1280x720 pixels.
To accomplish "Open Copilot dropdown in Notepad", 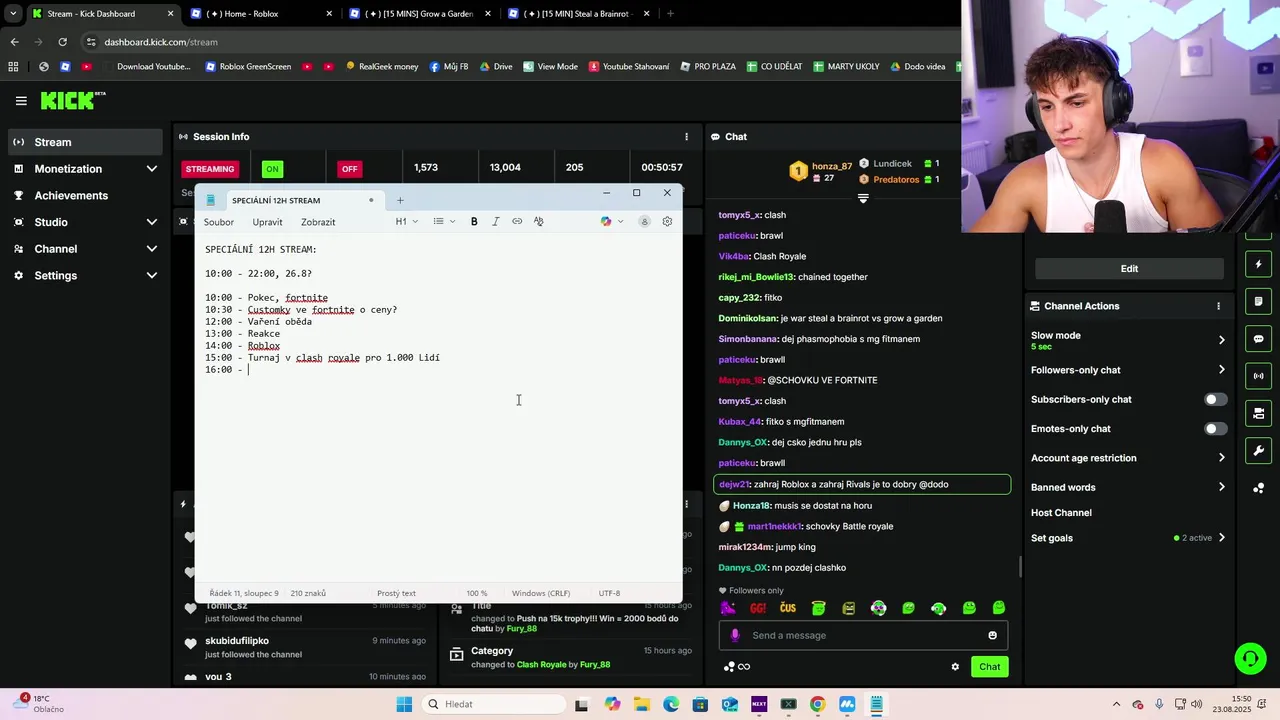I will click(x=612, y=222).
